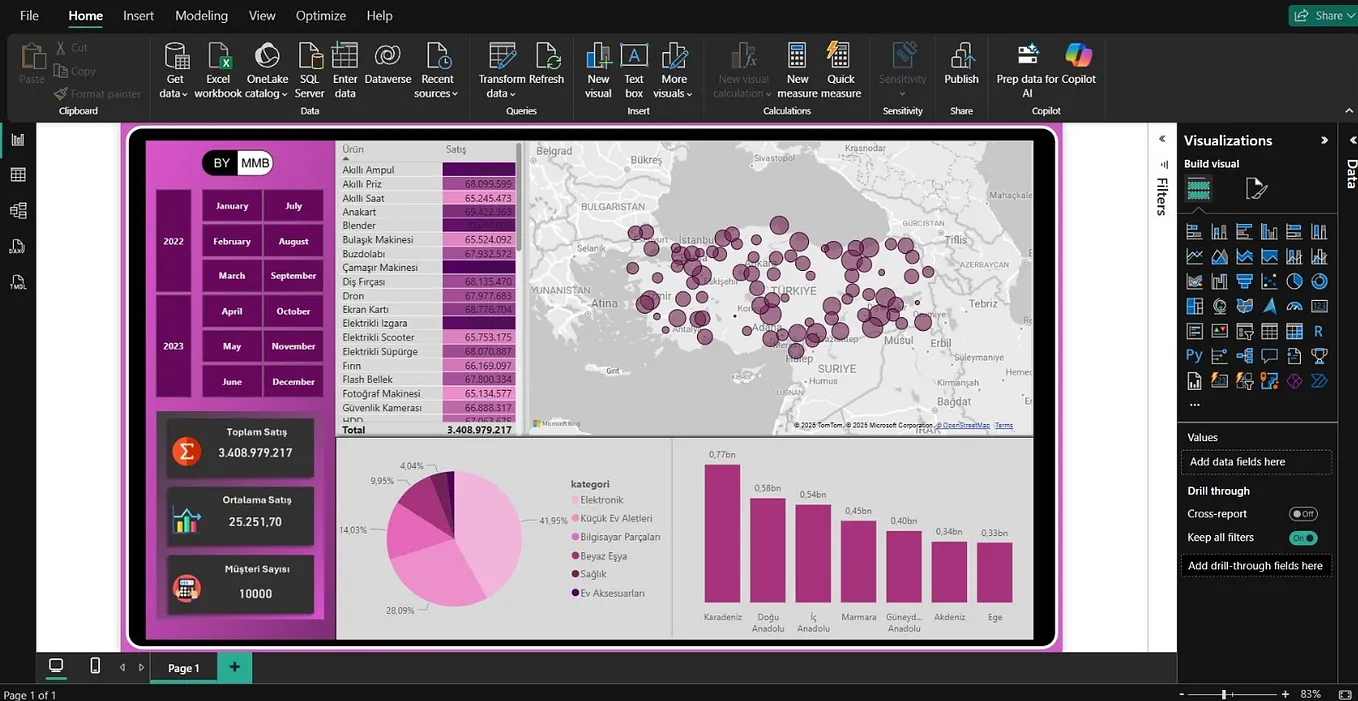Select the pie chart visualization icon

[x=1294, y=280]
